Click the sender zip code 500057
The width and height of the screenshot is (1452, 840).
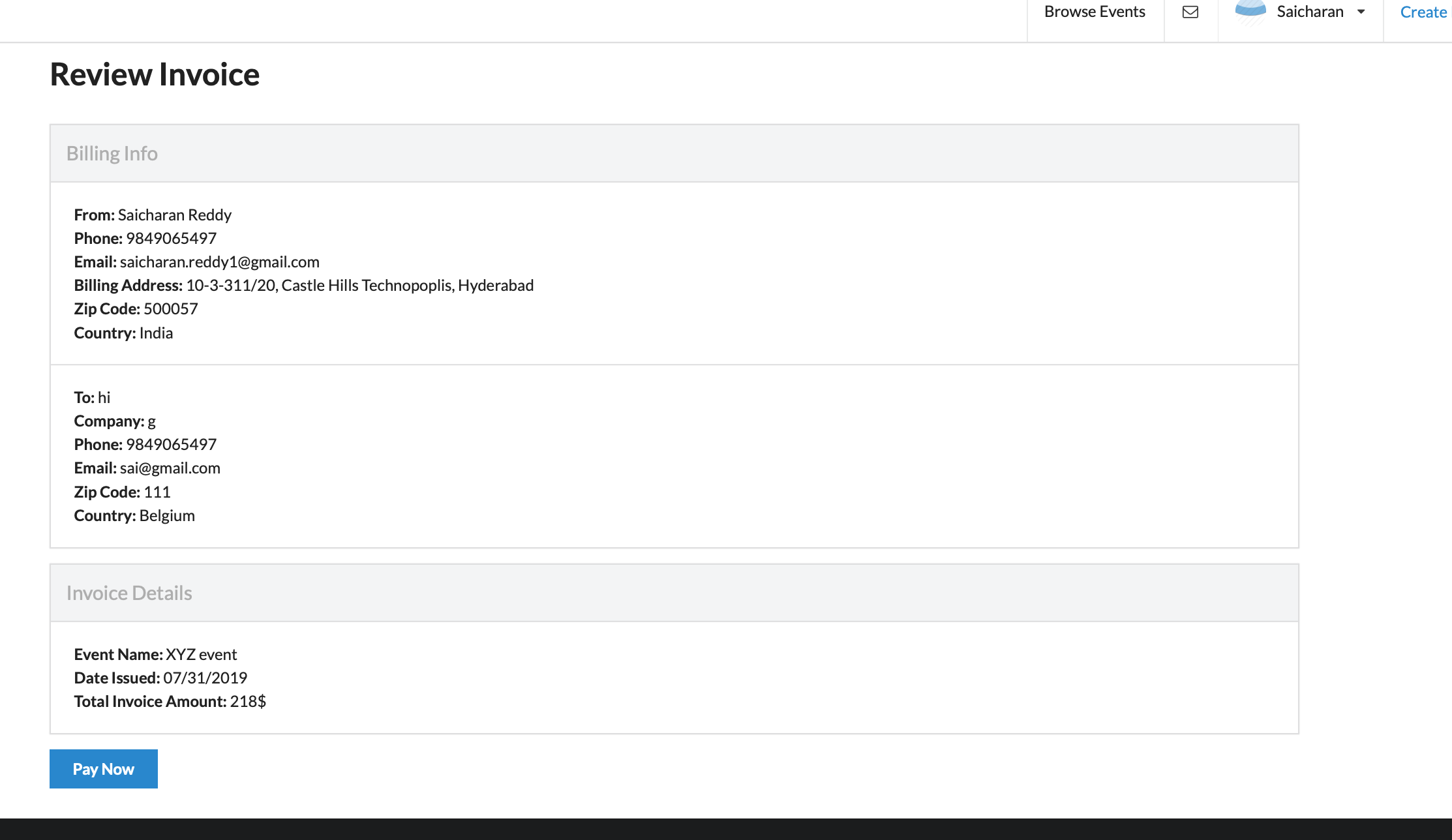170,309
